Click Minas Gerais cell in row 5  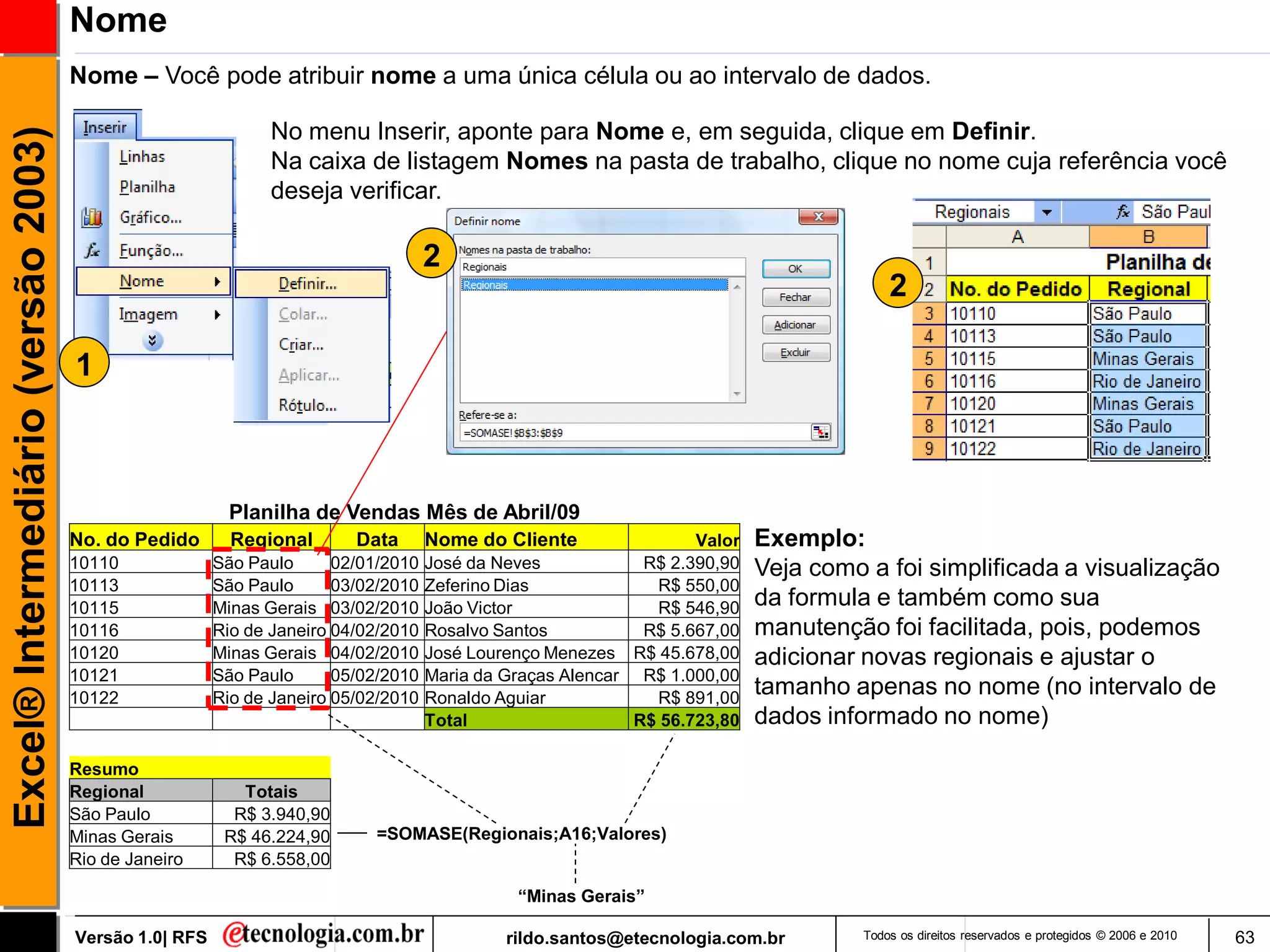[x=1148, y=359]
